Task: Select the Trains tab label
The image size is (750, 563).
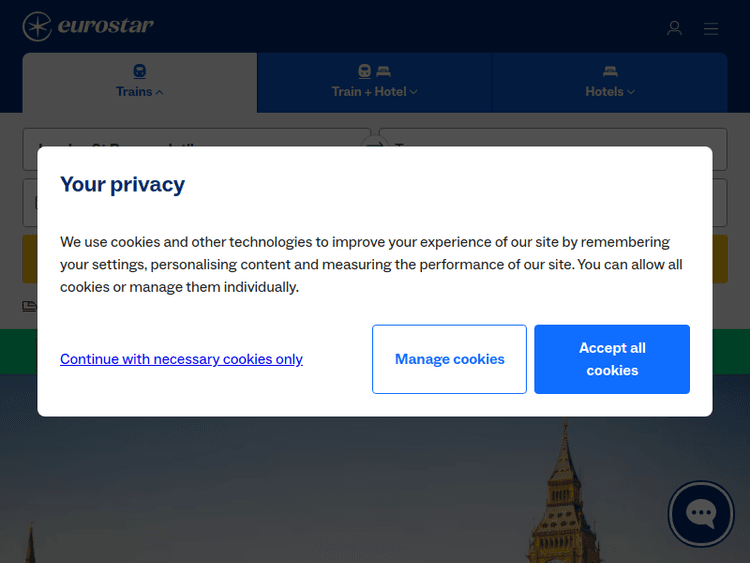Action: [x=133, y=91]
